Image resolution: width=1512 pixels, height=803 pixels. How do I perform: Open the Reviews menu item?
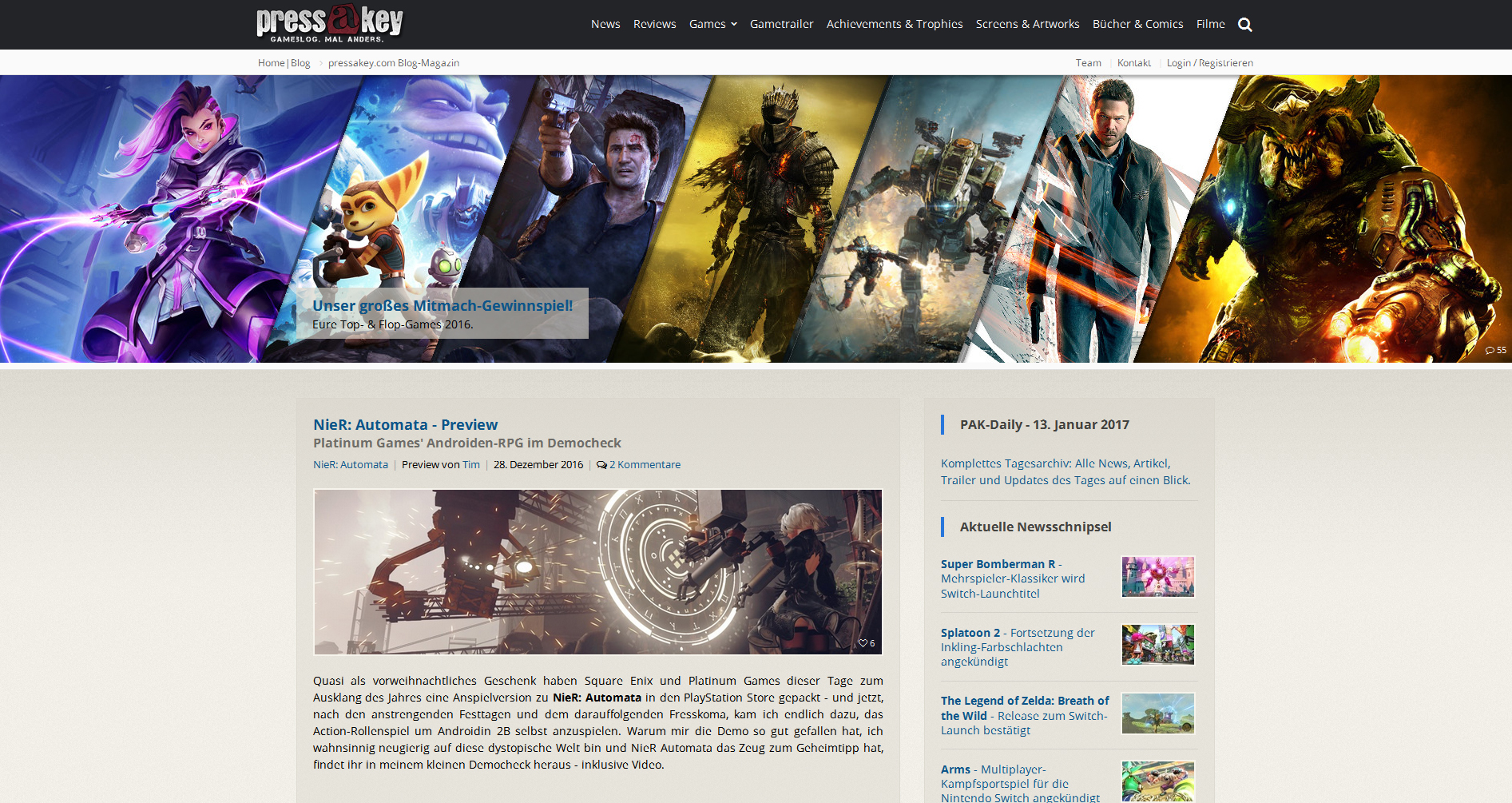654,25
